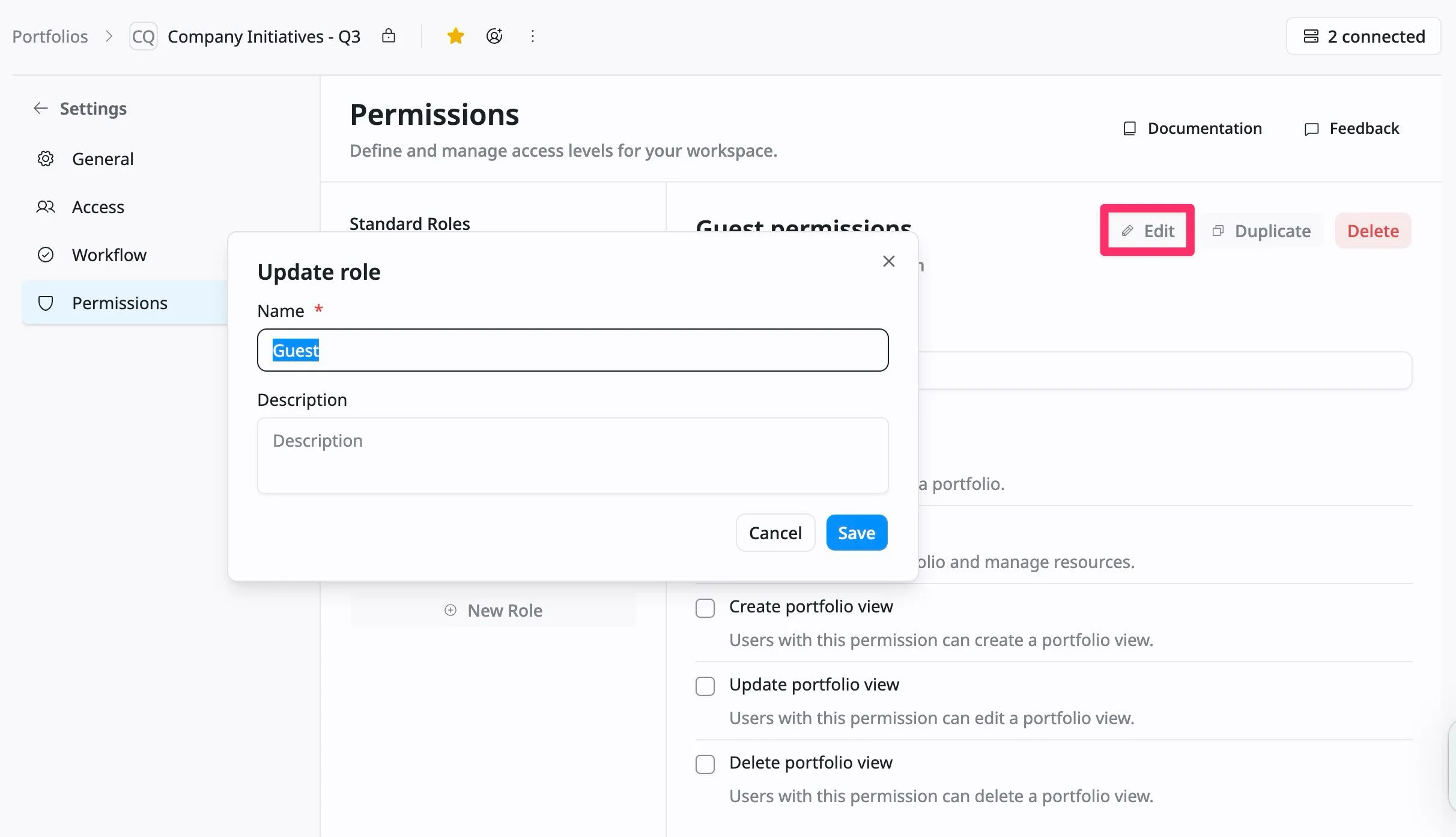Open the share members icon
This screenshot has height=837, width=1456.
494,36
